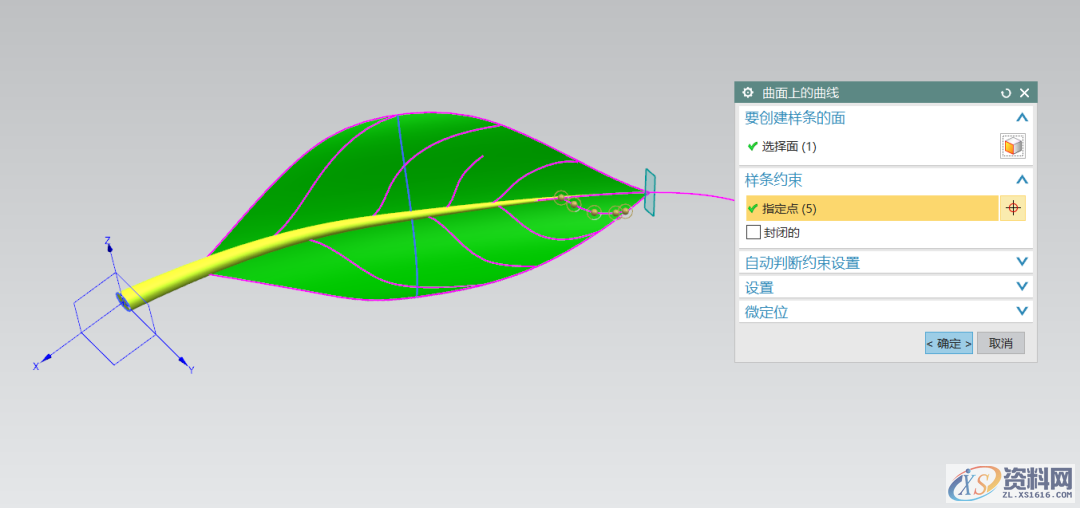
Task: Click the dialog settings gear icon
Action: (747, 93)
